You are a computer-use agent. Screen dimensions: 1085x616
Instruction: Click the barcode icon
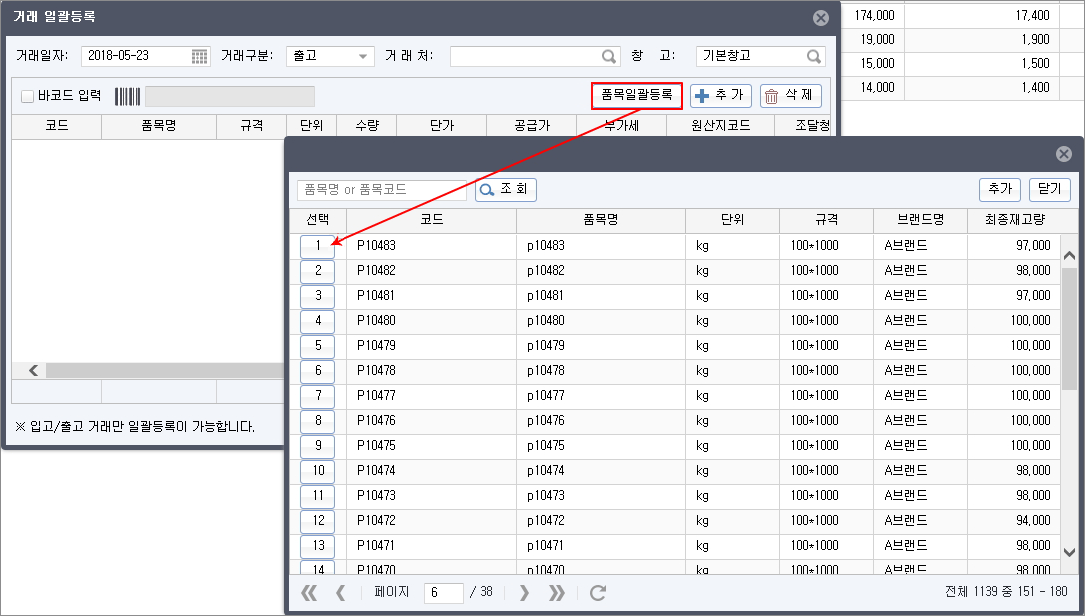point(127,96)
